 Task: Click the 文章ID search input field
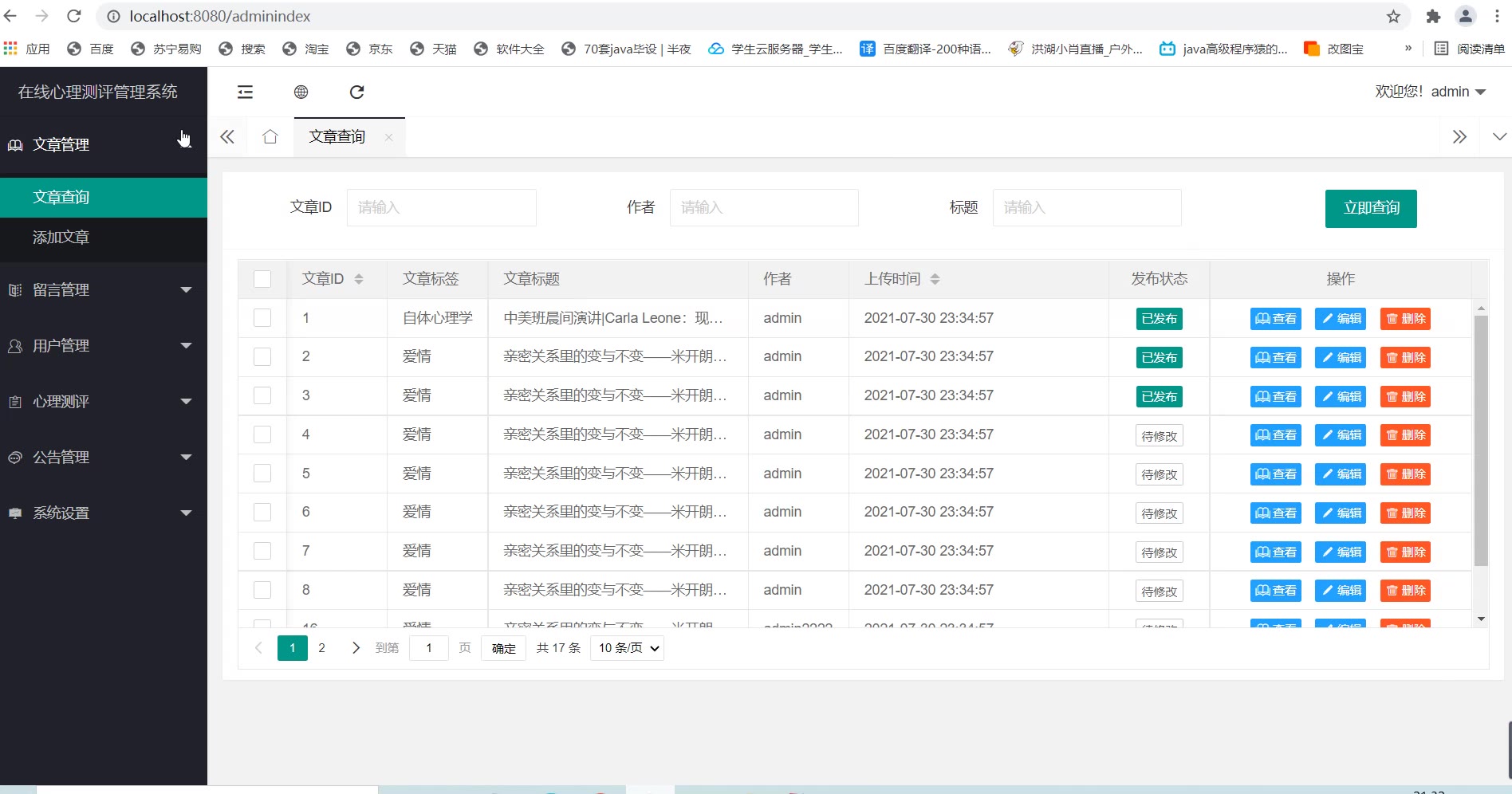click(x=441, y=208)
